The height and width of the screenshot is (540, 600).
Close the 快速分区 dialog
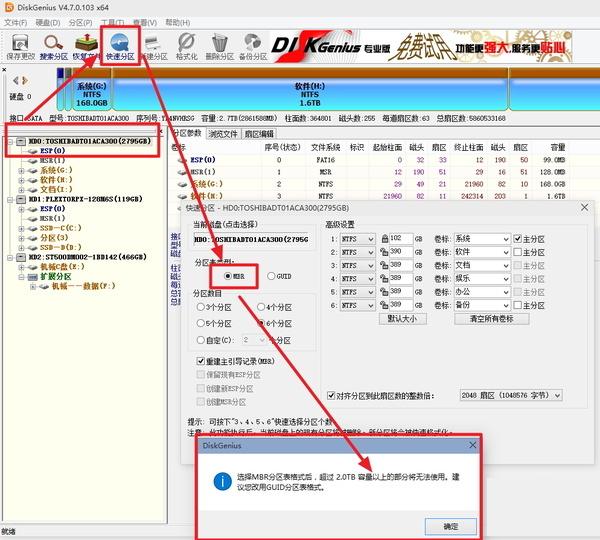point(584,207)
